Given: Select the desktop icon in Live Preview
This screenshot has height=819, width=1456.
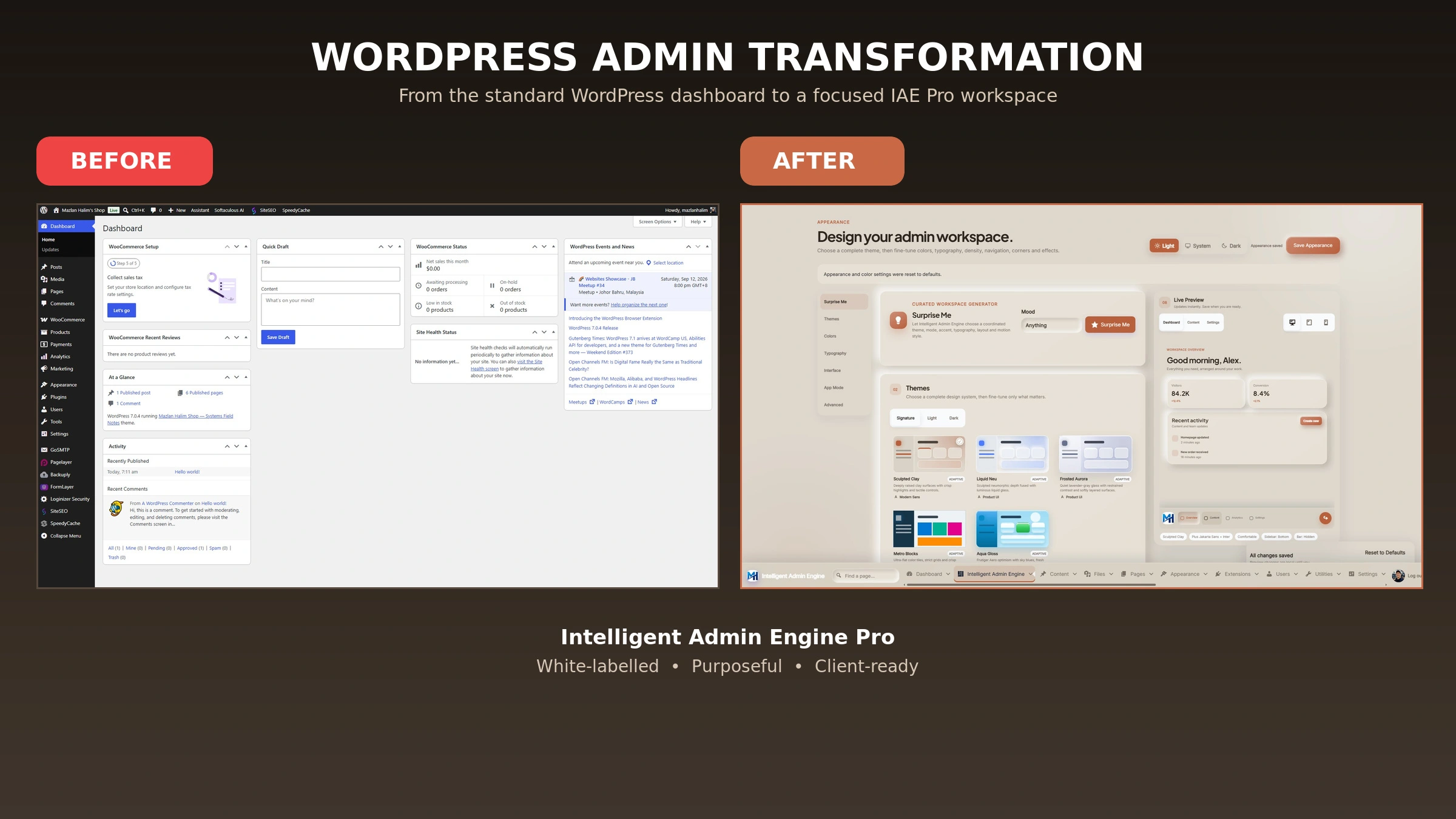Looking at the screenshot, I should pyautogui.click(x=1292, y=322).
